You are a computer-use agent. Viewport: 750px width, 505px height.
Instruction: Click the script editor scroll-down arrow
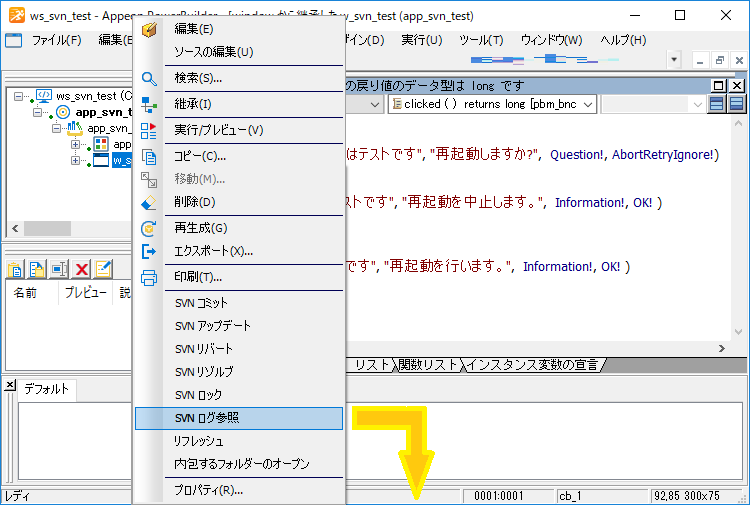pyautogui.click(x=738, y=332)
